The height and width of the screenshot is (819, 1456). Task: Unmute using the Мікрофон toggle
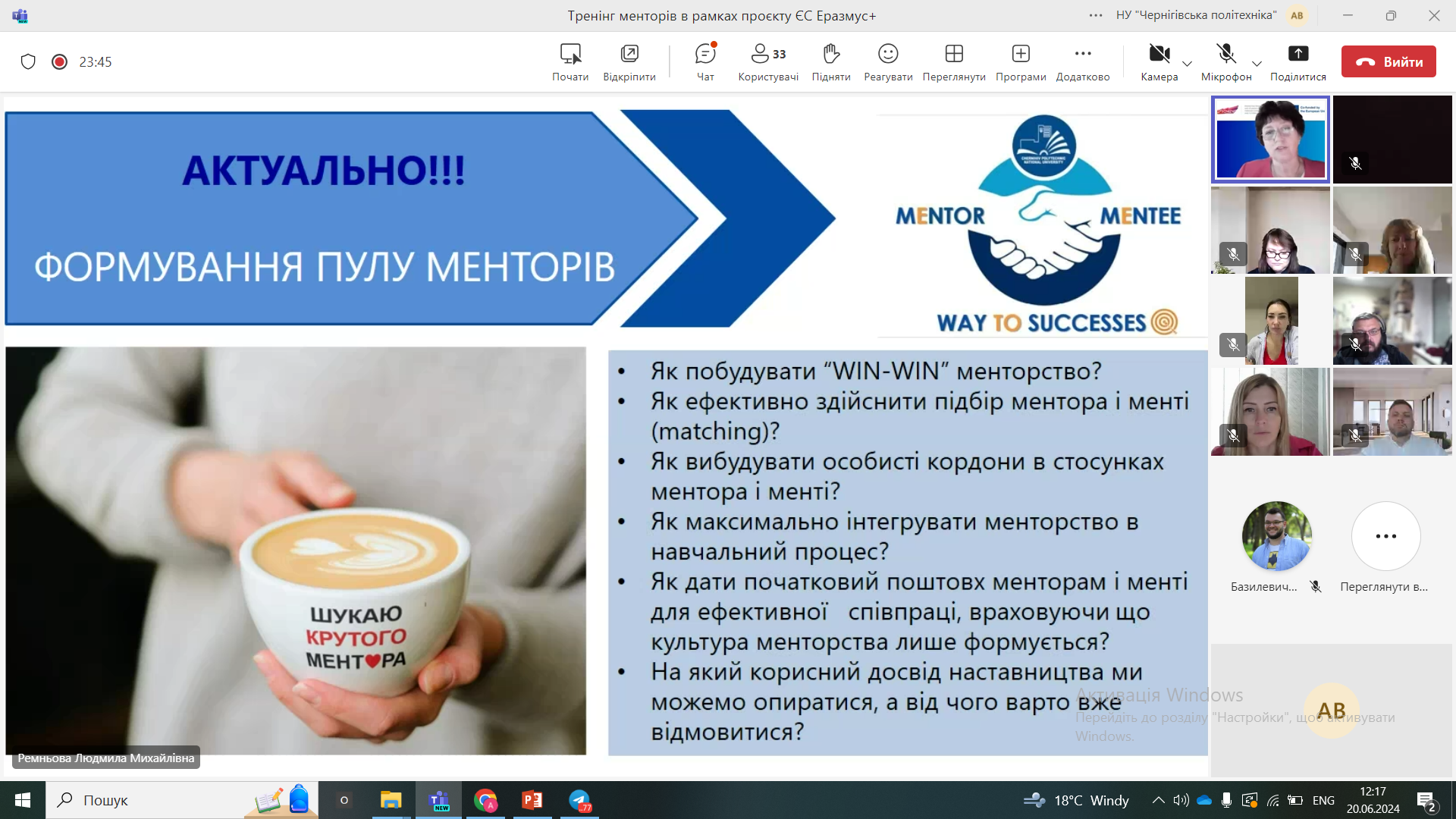tap(1226, 61)
